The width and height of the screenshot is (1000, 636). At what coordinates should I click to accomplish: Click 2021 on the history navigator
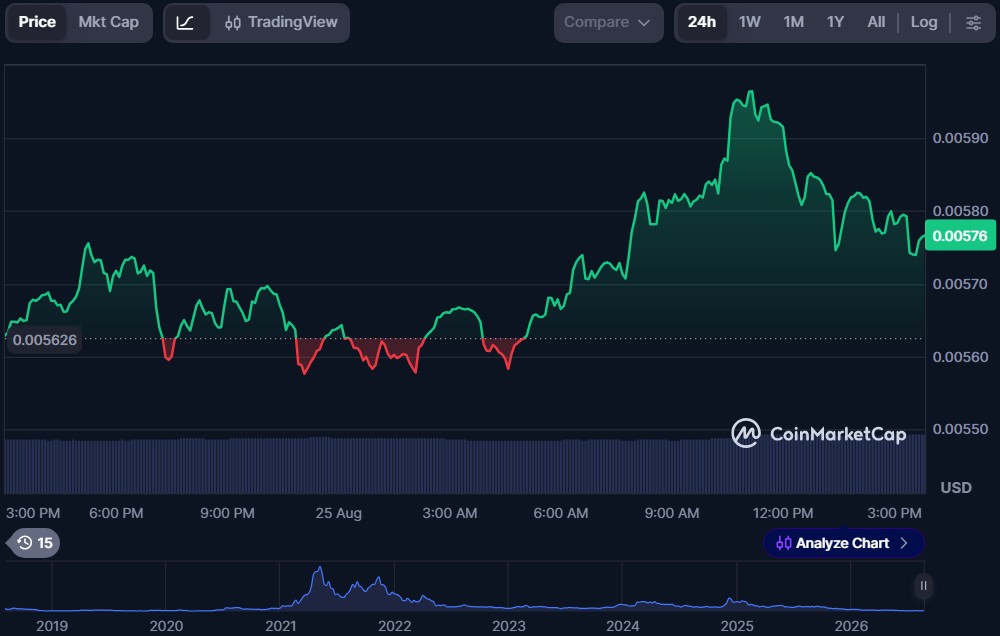tap(280, 626)
